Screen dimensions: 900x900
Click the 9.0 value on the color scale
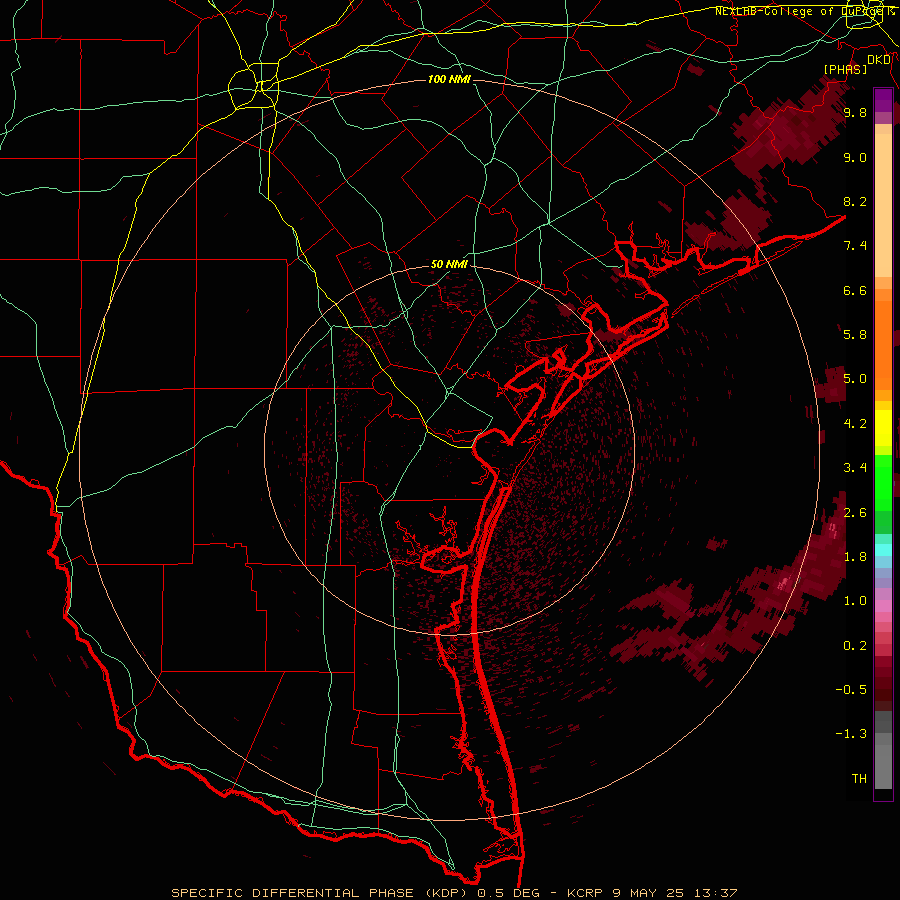coord(855,157)
